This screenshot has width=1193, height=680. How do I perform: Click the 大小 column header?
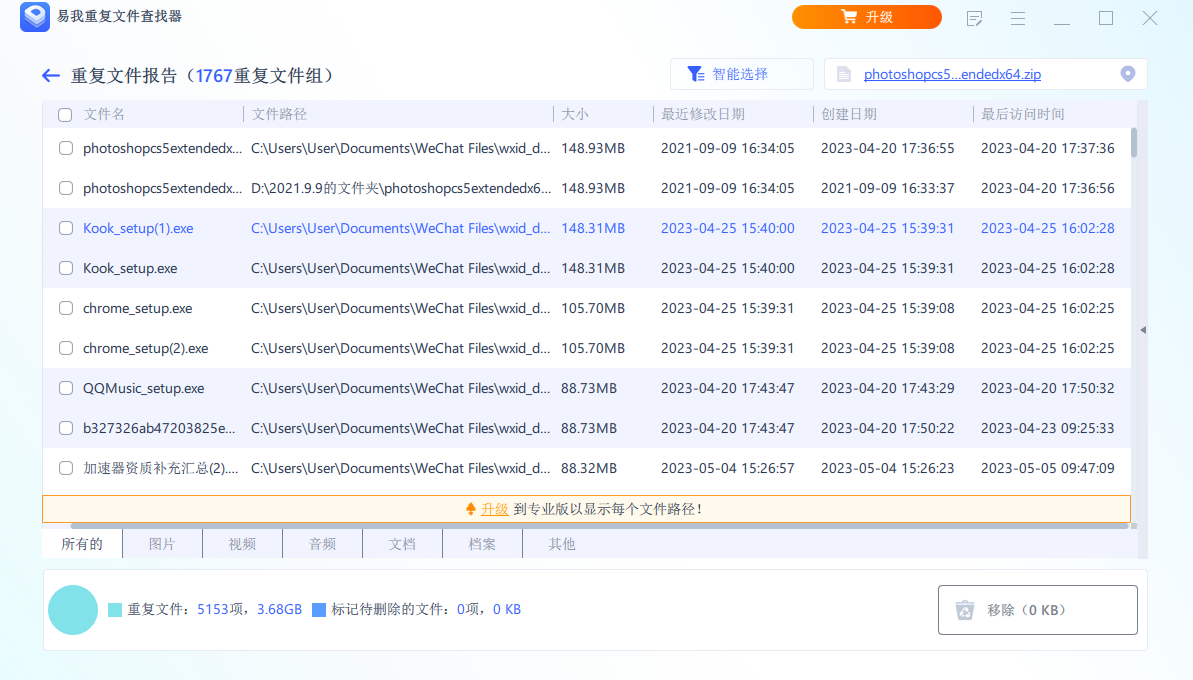pyautogui.click(x=575, y=114)
